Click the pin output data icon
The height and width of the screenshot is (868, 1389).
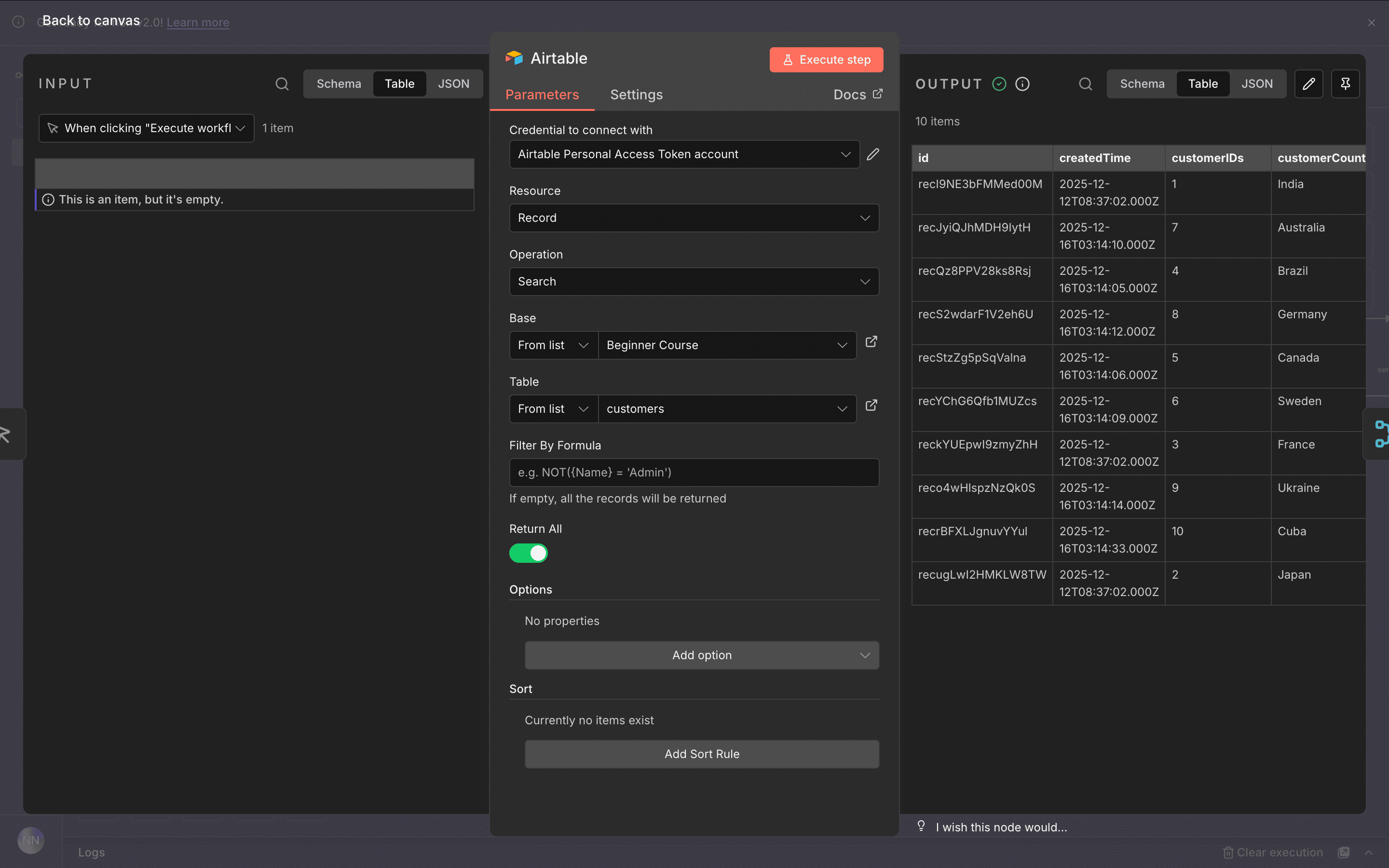point(1346,84)
